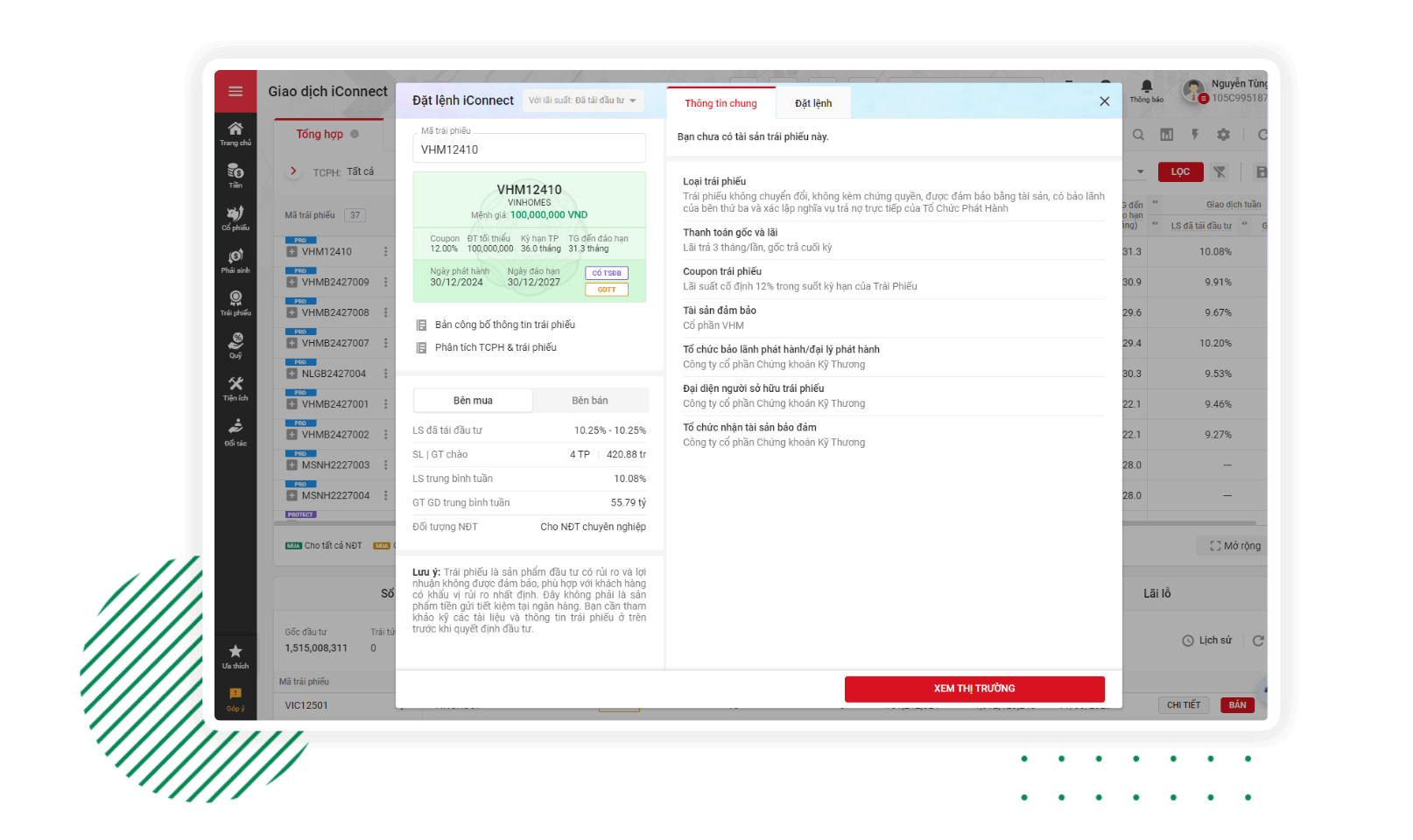
Task: Click the Mã trái phiếu input field
Action: (529, 150)
